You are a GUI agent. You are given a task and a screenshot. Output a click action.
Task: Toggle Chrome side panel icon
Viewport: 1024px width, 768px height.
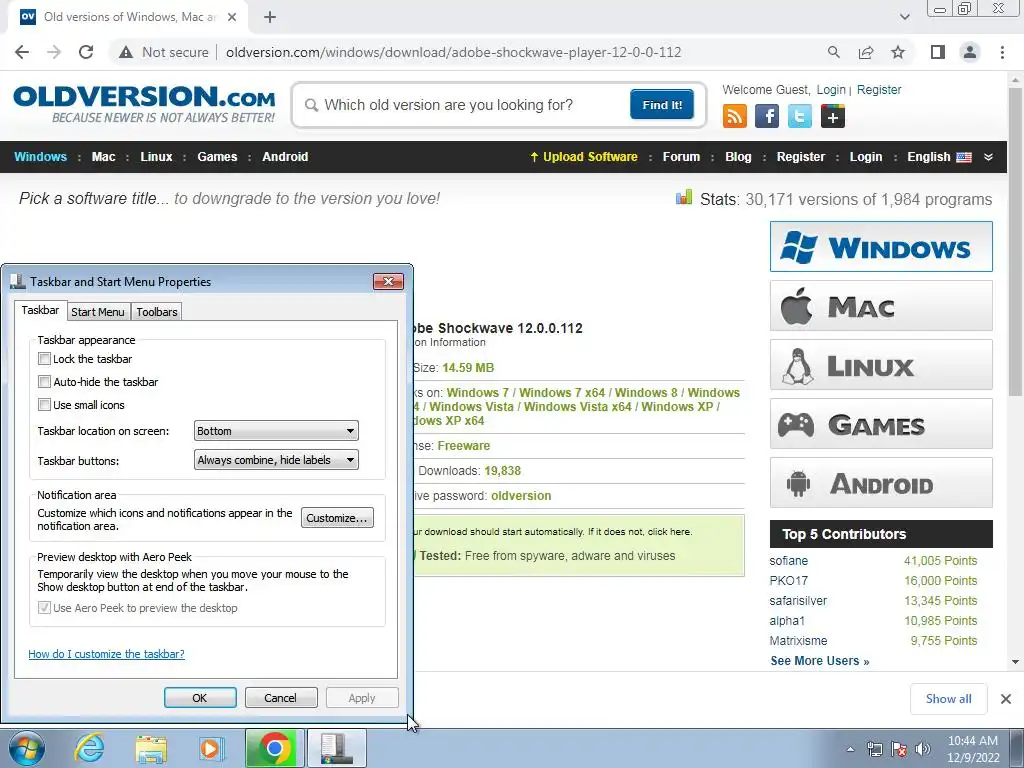pyautogui.click(x=938, y=52)
